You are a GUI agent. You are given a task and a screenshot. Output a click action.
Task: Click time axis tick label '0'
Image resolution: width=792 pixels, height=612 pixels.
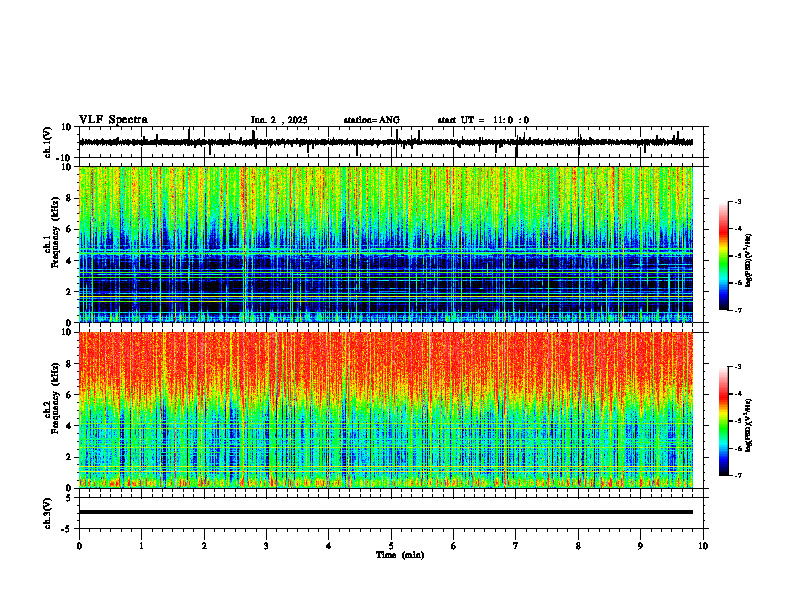(x=79, y=546)
